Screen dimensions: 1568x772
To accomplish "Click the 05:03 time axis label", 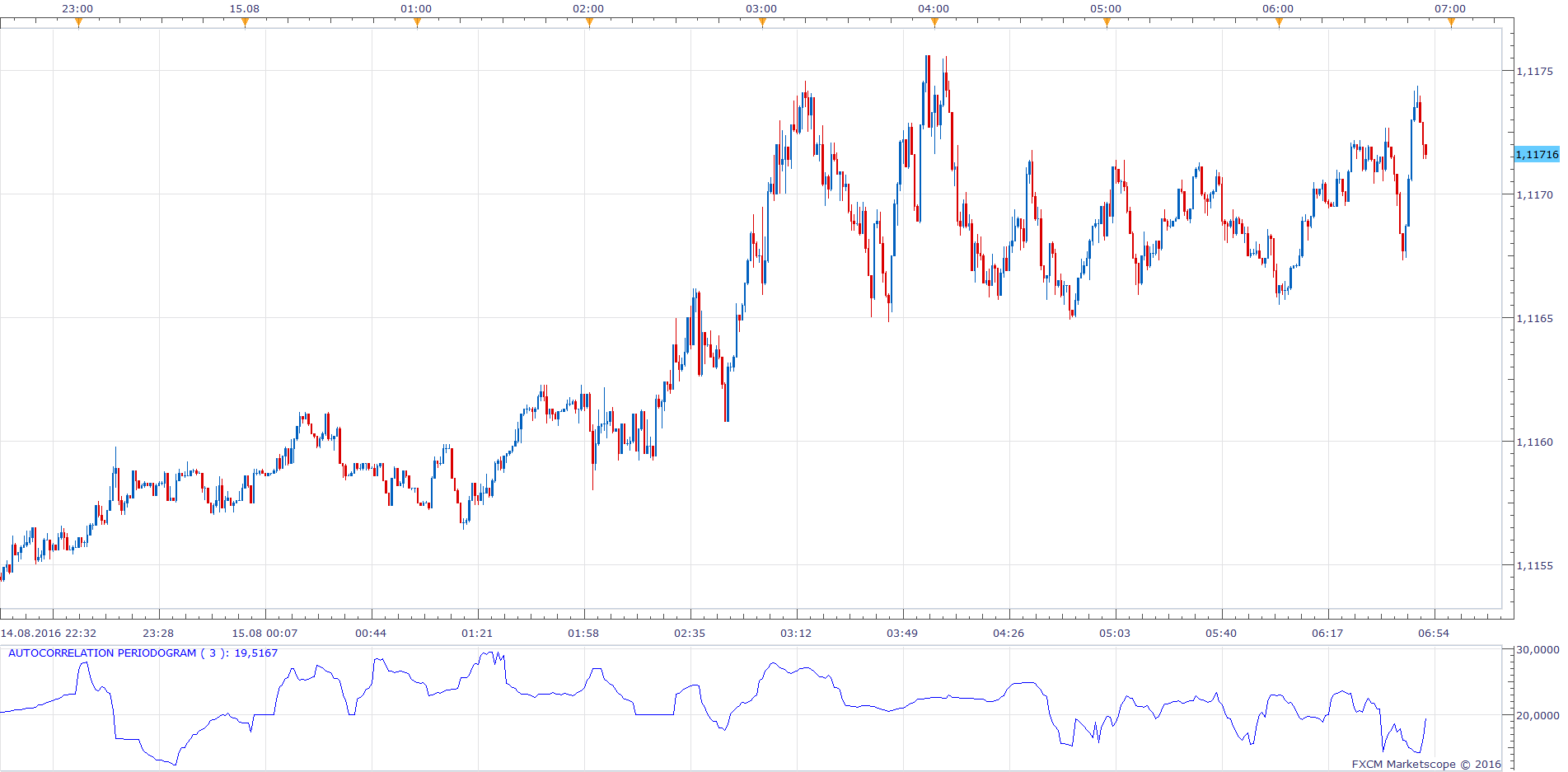I will [1115, 633].
